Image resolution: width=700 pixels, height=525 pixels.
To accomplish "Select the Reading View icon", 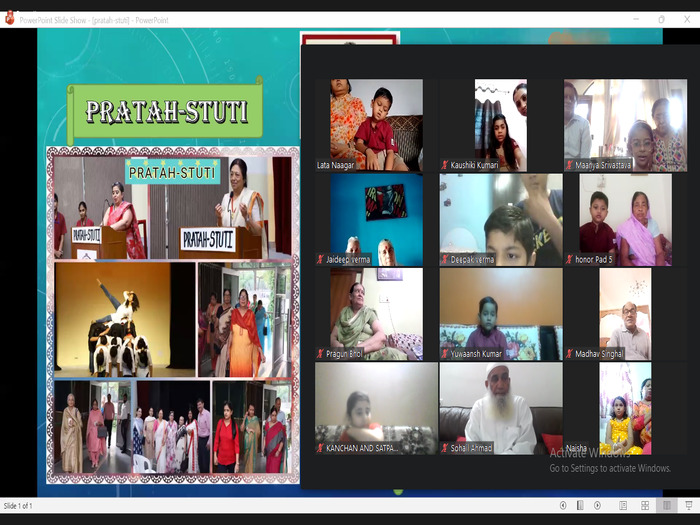I will click(667, 505).
